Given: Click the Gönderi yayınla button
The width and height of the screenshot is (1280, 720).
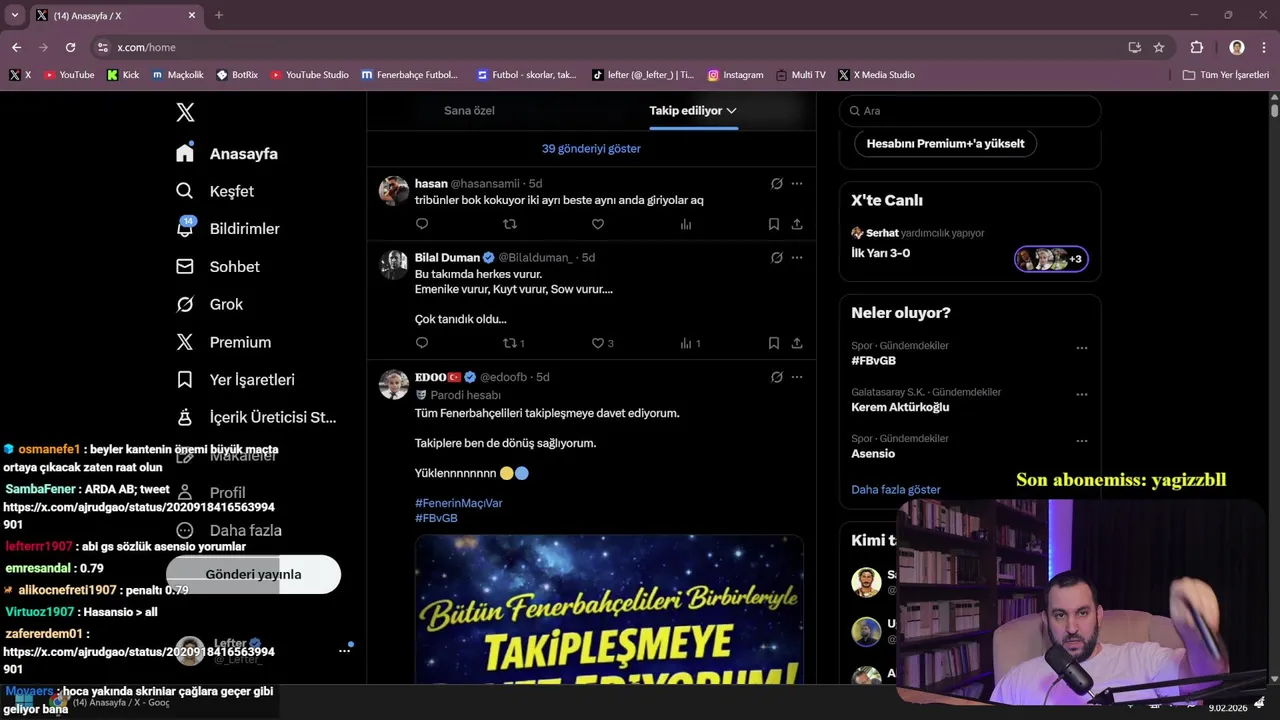Looking at the screenshot, I should 253,574.
